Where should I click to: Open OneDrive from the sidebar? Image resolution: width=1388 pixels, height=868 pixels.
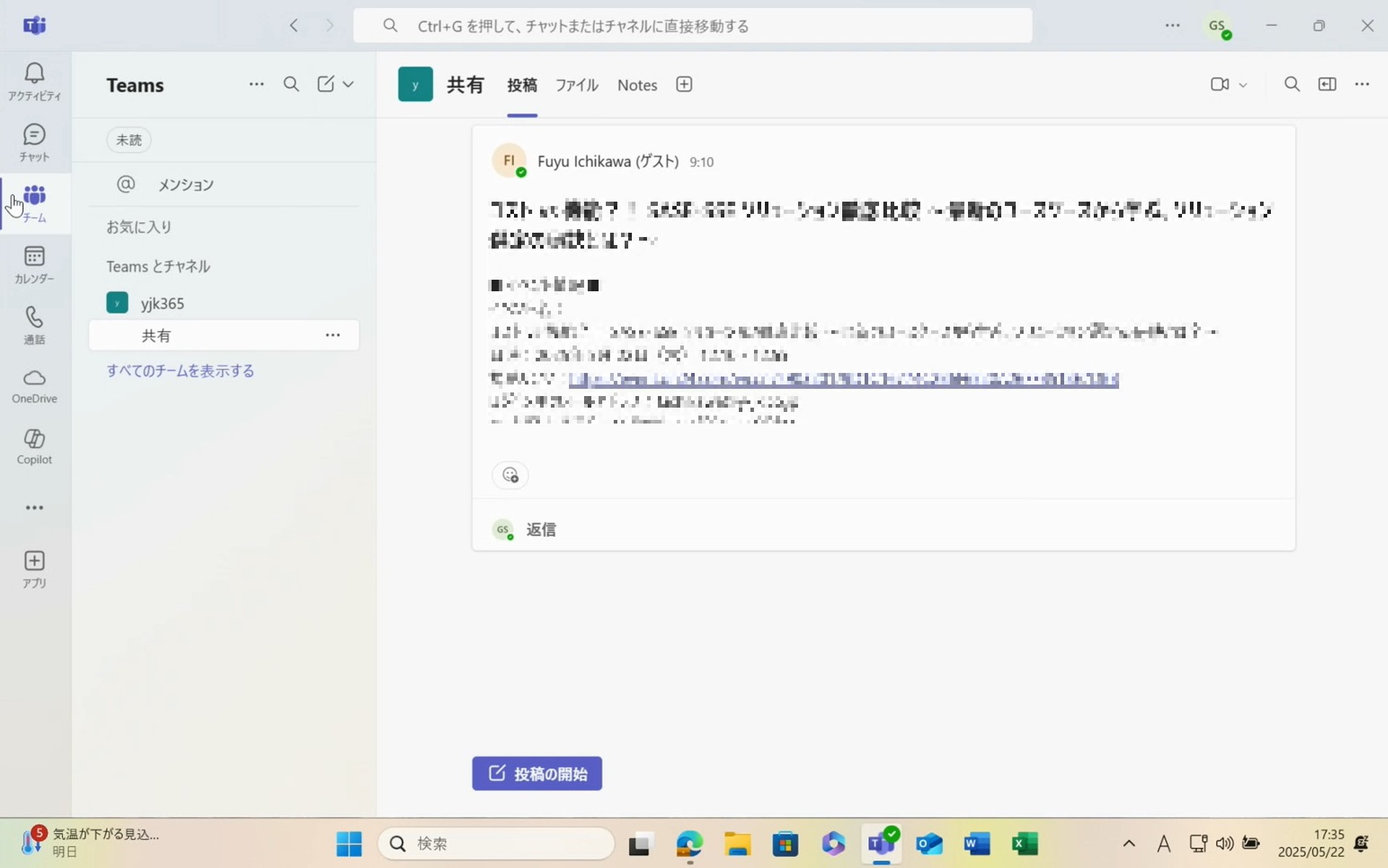(34, 386)
